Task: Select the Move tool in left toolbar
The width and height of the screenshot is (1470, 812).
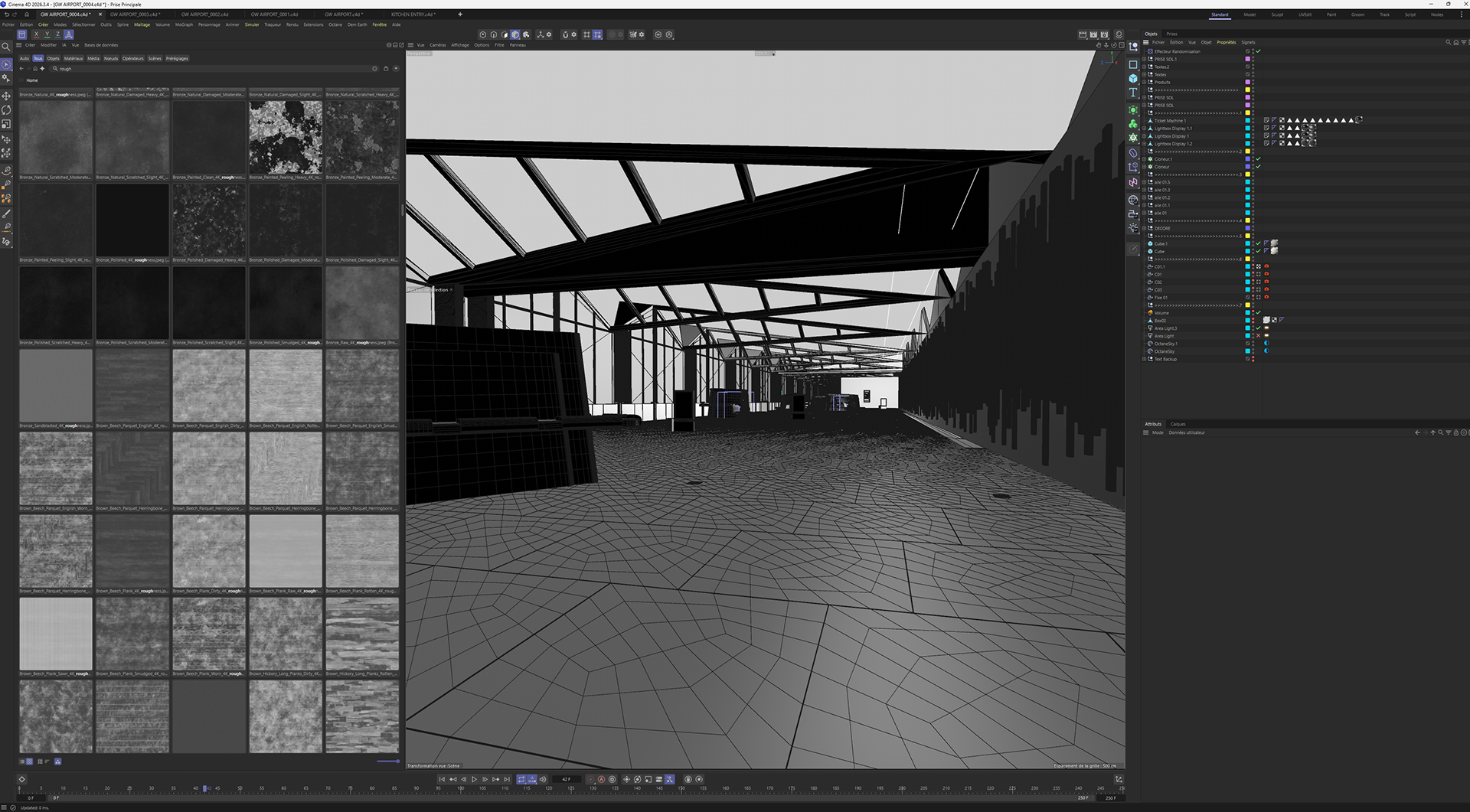Action: [6, 96]
